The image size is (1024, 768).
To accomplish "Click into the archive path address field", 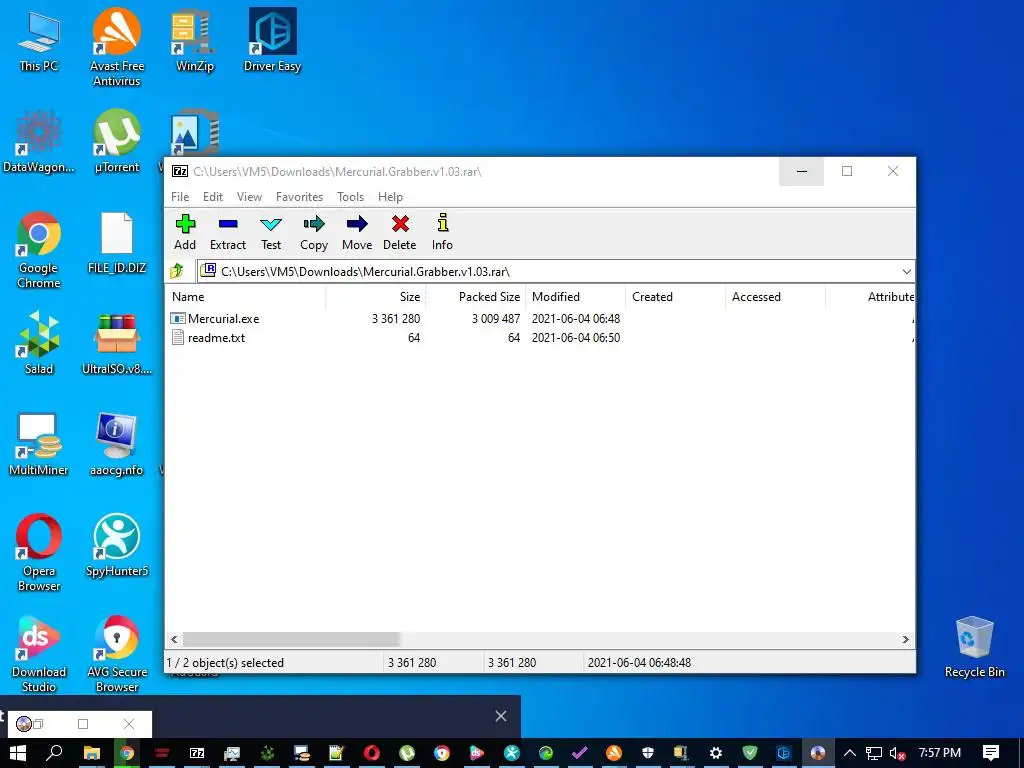I will (x=549, y=272).
